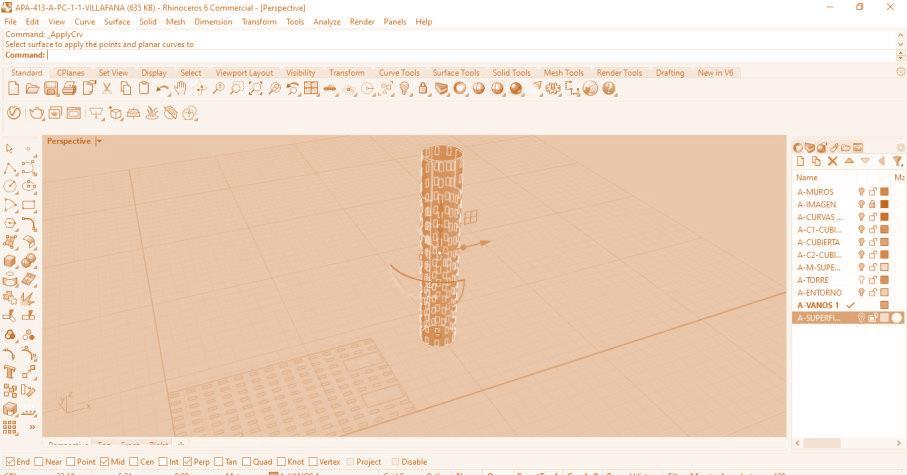Image resolution: width=907 pixels, height=475 pixels.
Task: Open Perspective viewport dropdown arrow
Action: (x=99, y=141)
